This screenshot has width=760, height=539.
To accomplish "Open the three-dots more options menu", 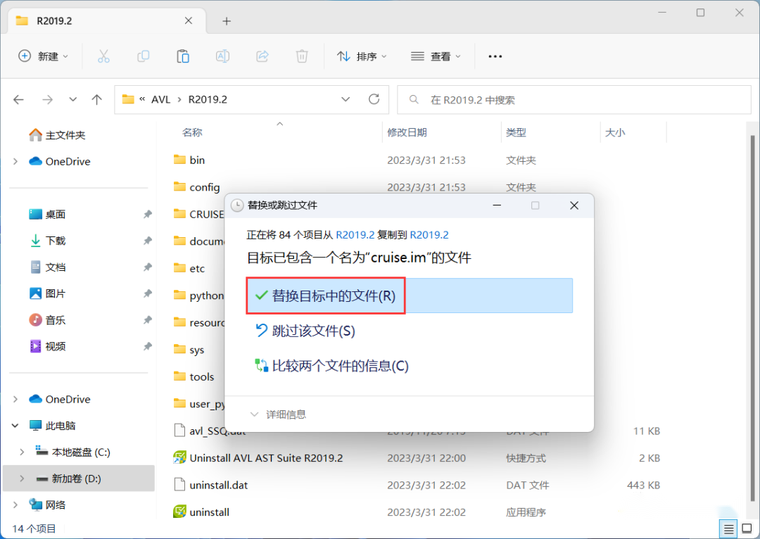I will click(x=495, y=57).
